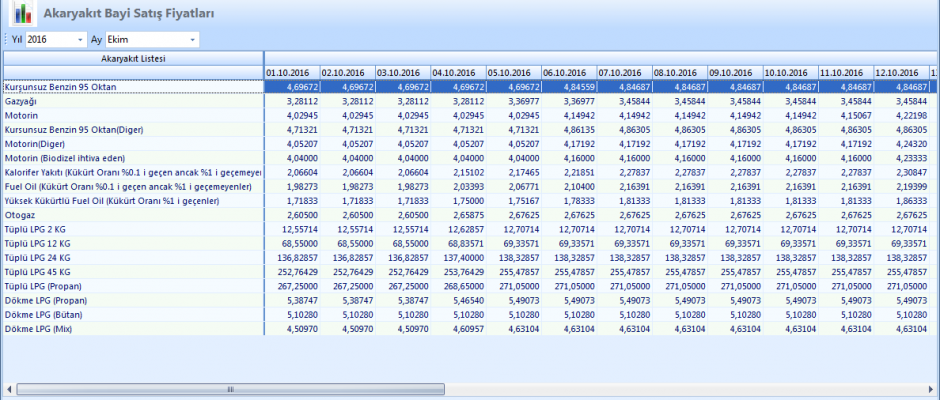Click the Motorin price cell for 06.10.2016
The image size is (940, 400).
point(568,116)
